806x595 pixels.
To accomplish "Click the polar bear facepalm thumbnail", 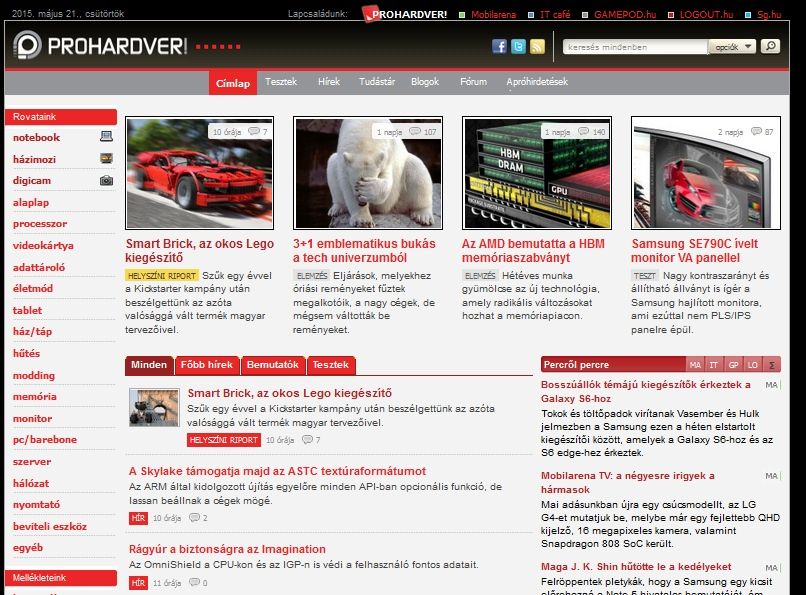I will pos(368,173).
